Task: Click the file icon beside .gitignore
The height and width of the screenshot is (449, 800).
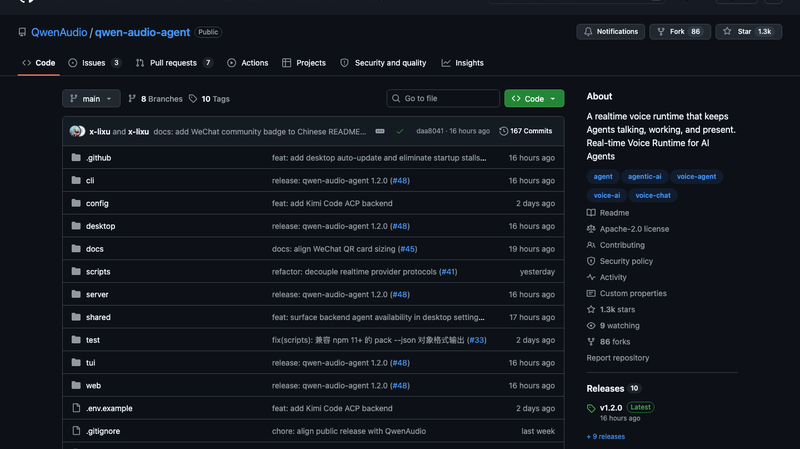Action: click(76, 431)
